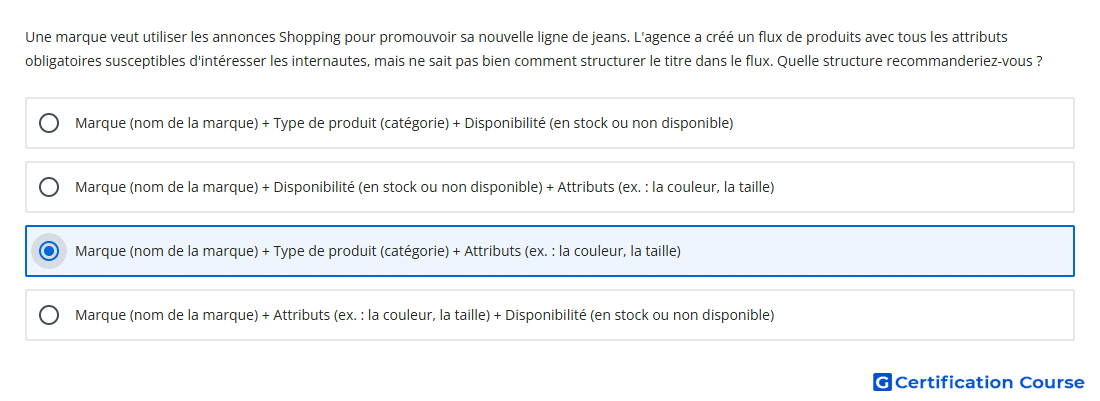Viewport: 1100px width, 401px height.
Task: Click "Quelle structure recommanderiez-vous ?" sentence
Action: [910, 61]
